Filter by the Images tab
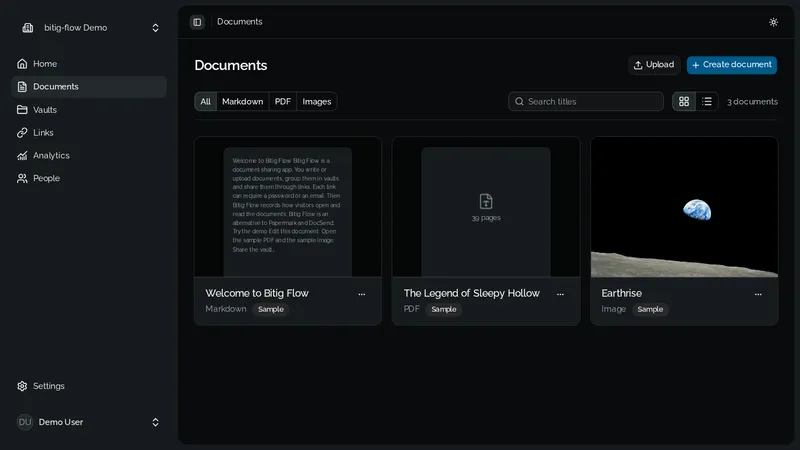Screen dimensions: 800x450 pyautogui.click(x=316, y=102)
